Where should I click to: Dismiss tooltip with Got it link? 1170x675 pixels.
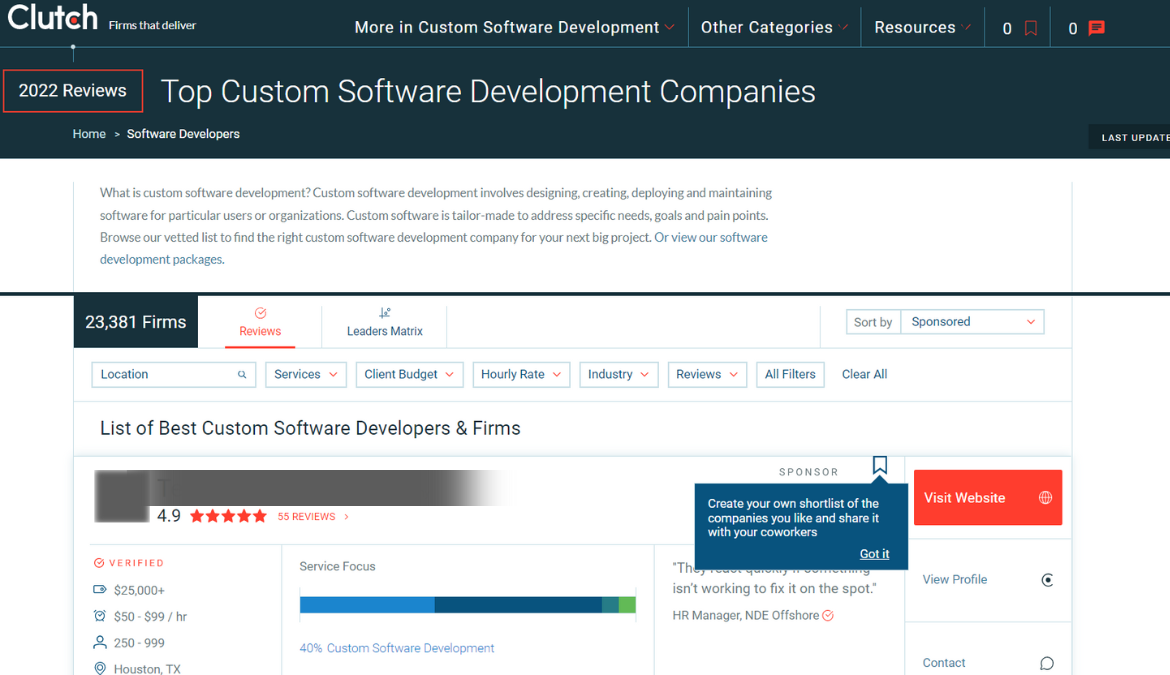click(874, 554)
